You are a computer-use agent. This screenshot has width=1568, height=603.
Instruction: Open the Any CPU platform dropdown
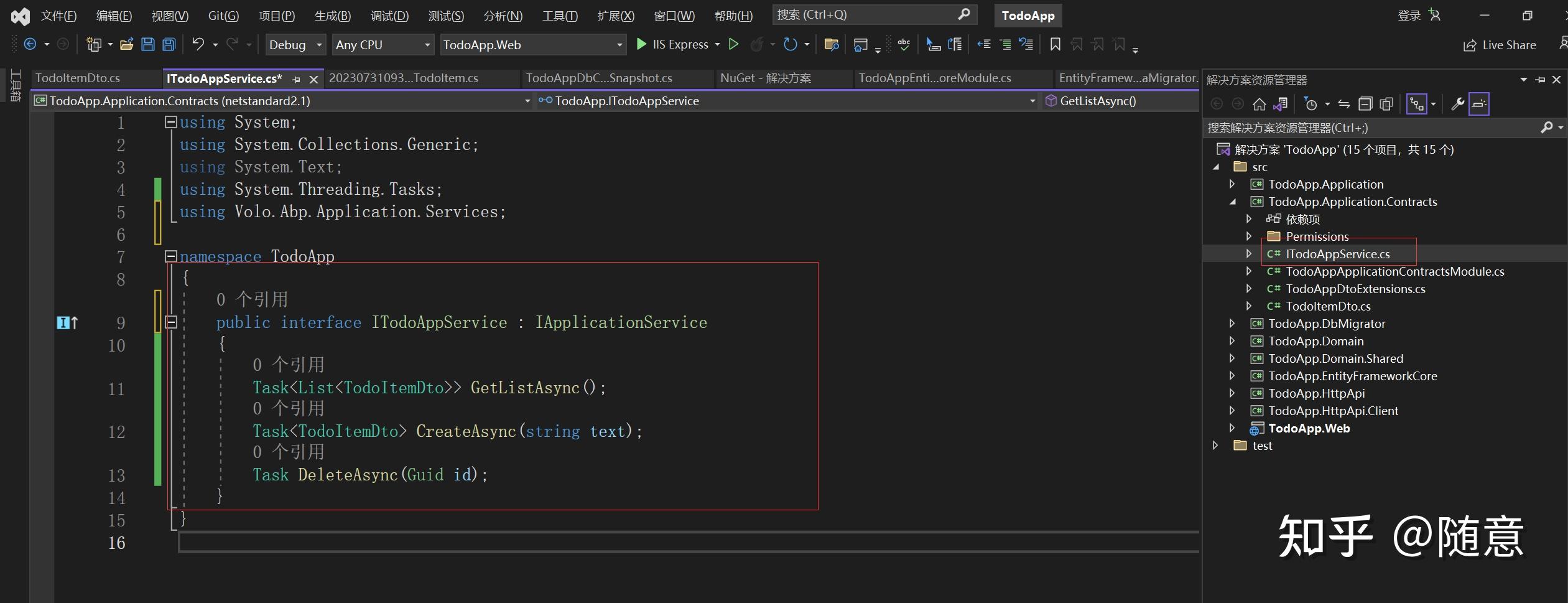click(x=383, y=44)
